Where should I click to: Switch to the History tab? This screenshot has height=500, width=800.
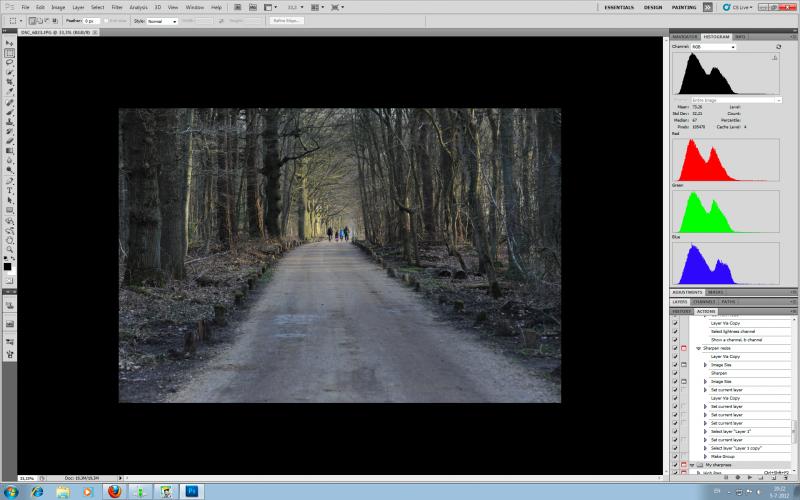[681, 311]
